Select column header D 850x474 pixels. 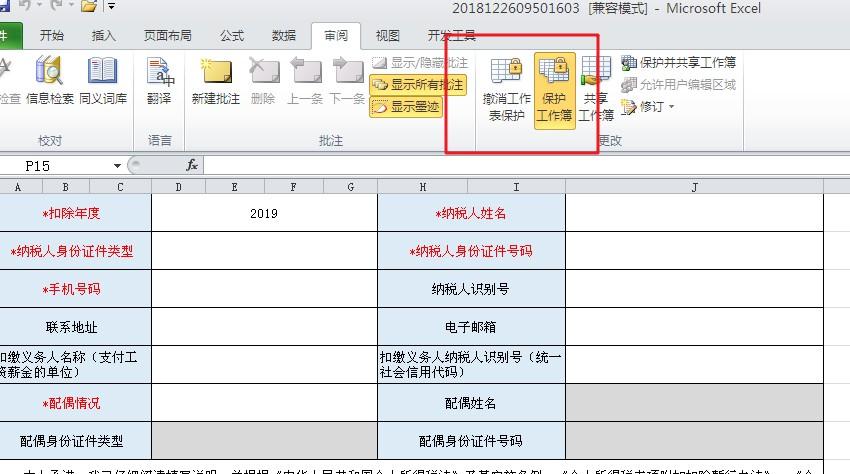[x=178, y=187]
